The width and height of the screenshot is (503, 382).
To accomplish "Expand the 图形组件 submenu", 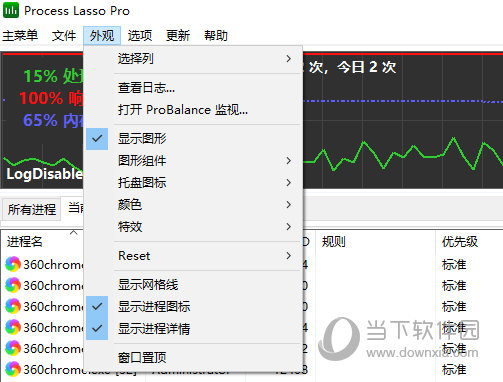I will coord(193,161).
